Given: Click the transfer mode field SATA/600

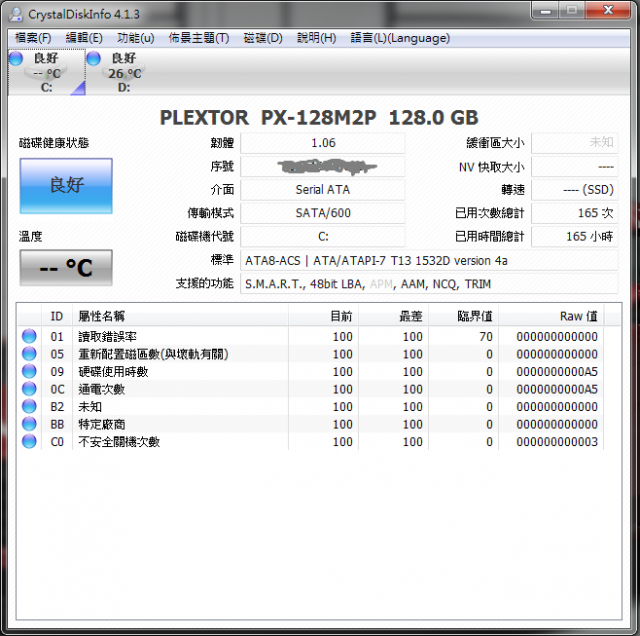Looking at the screenshot, I should pos(323,213).
